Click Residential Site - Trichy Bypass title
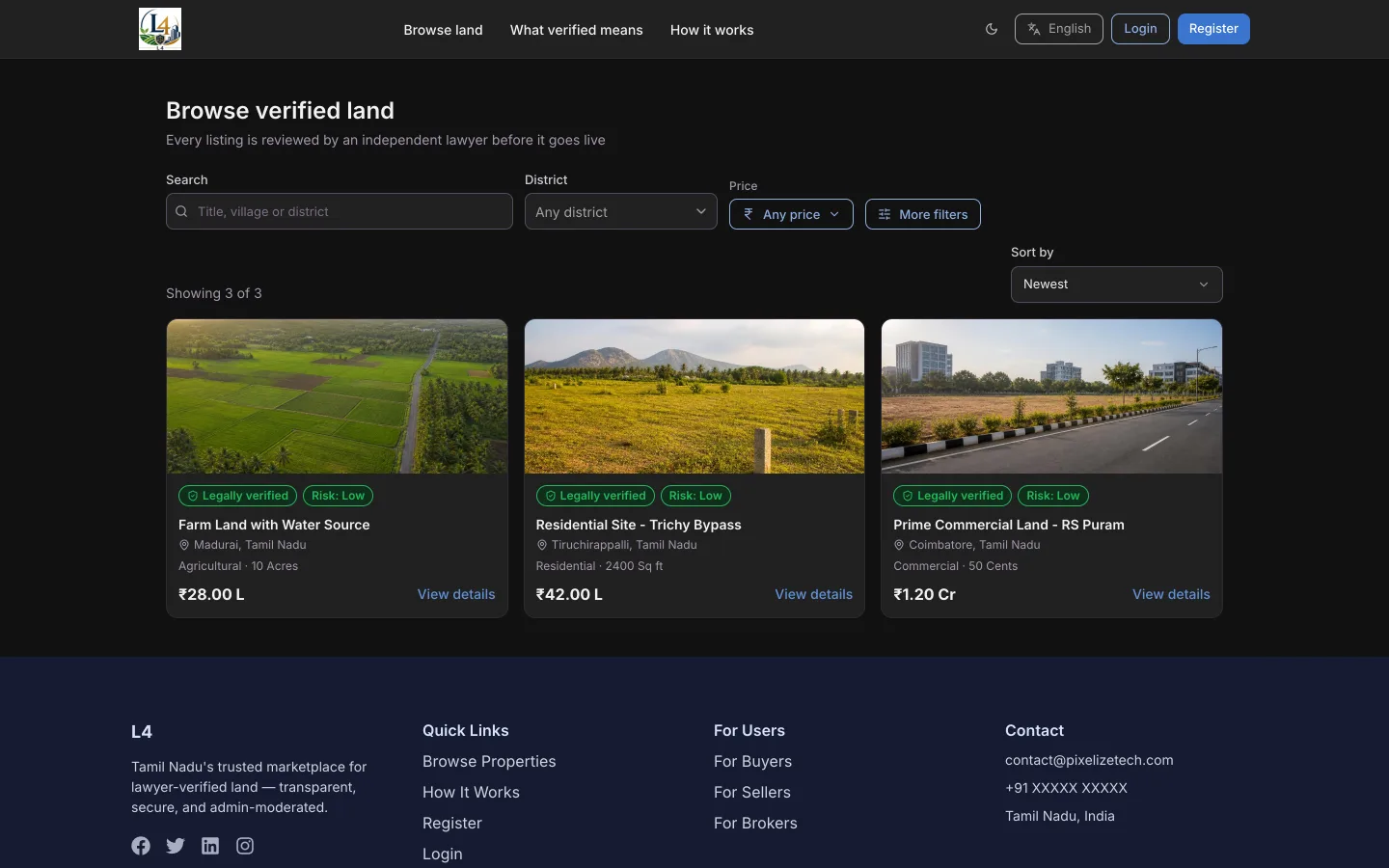This screenshot has height=868, width=1389. [639, 525]
